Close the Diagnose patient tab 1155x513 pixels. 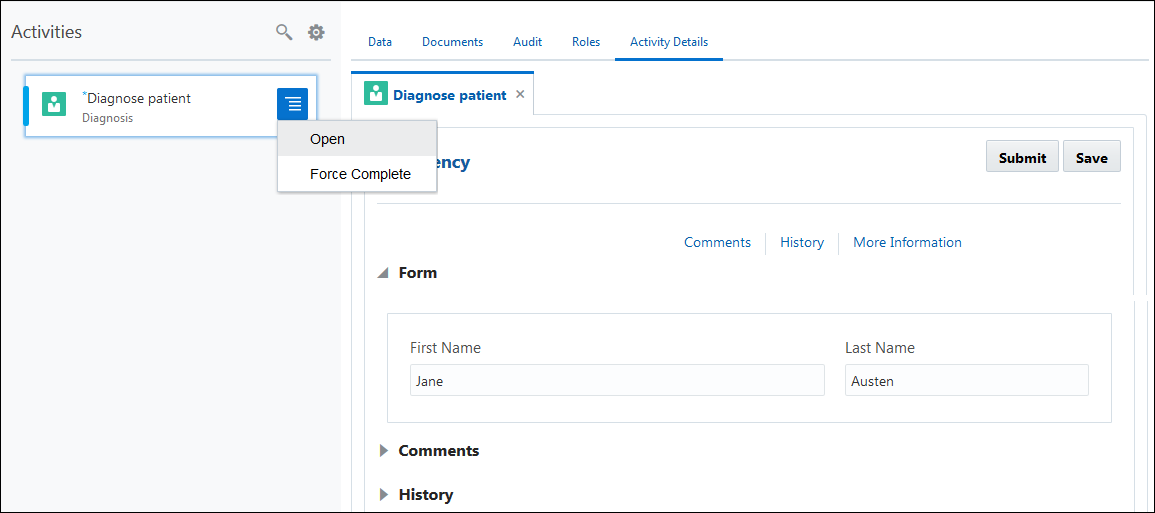pos(520,95)
